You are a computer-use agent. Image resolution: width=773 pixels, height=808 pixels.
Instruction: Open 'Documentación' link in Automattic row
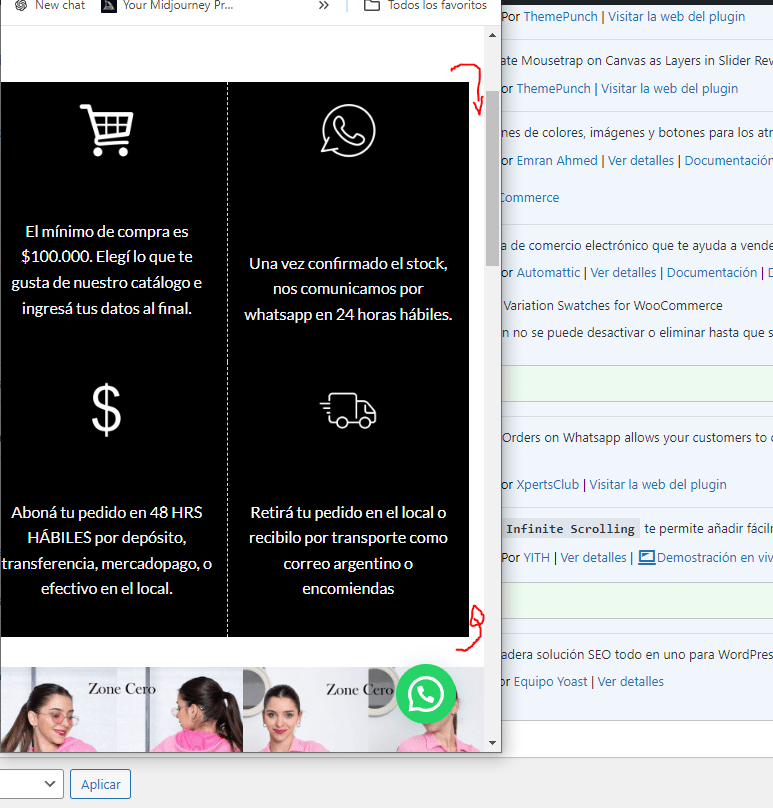click(x=712, y=273)
